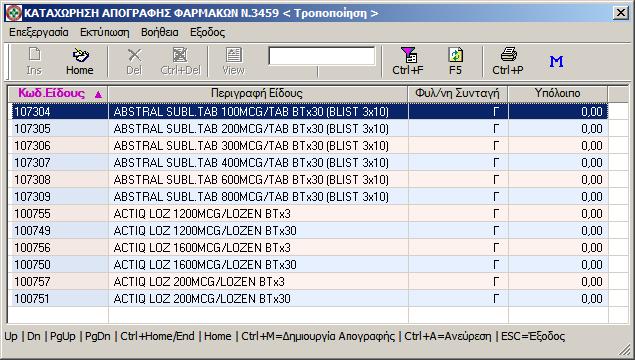Click the Υπόλοιπο column header

(558, 94)
